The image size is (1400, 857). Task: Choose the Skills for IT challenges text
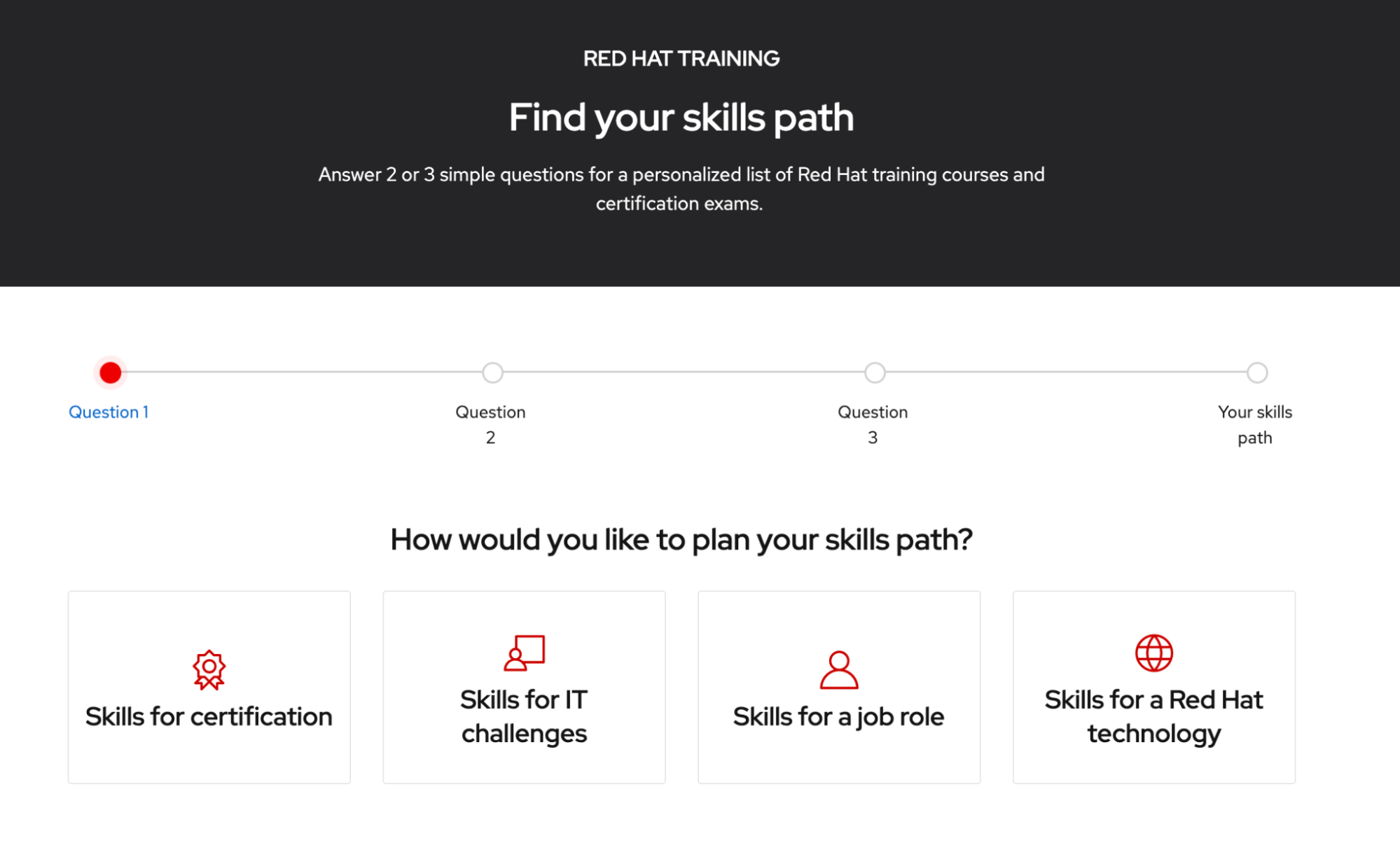(x=524, y=716)
